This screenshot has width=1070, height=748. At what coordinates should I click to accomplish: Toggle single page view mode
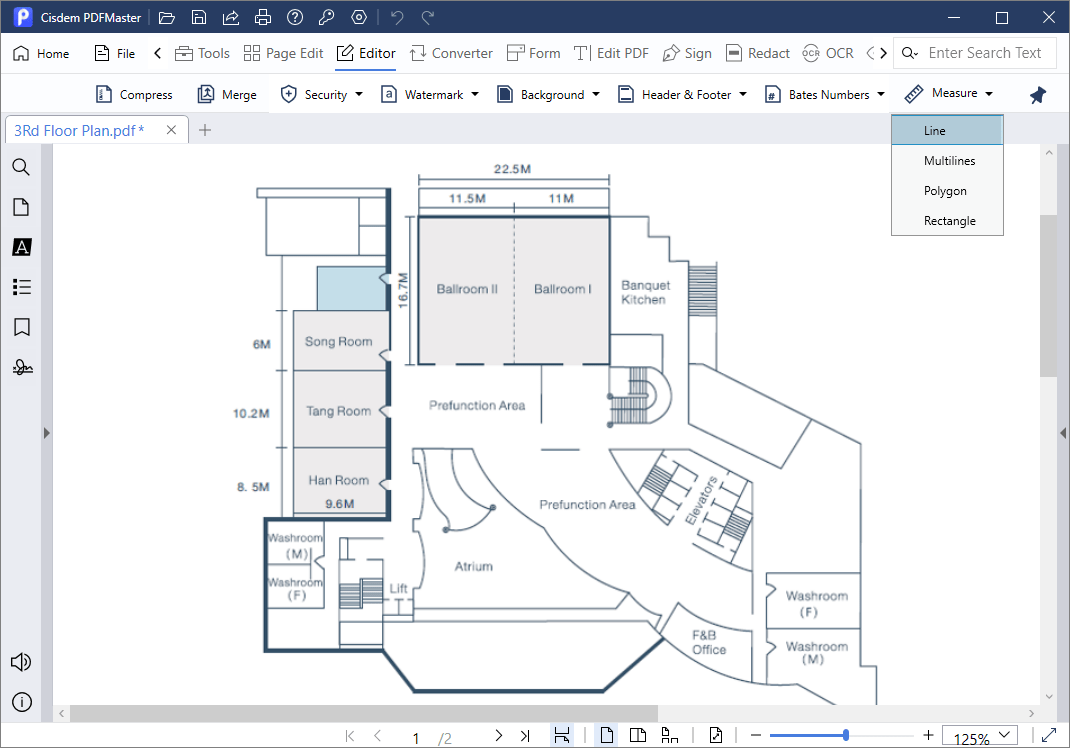pos(606,735)
